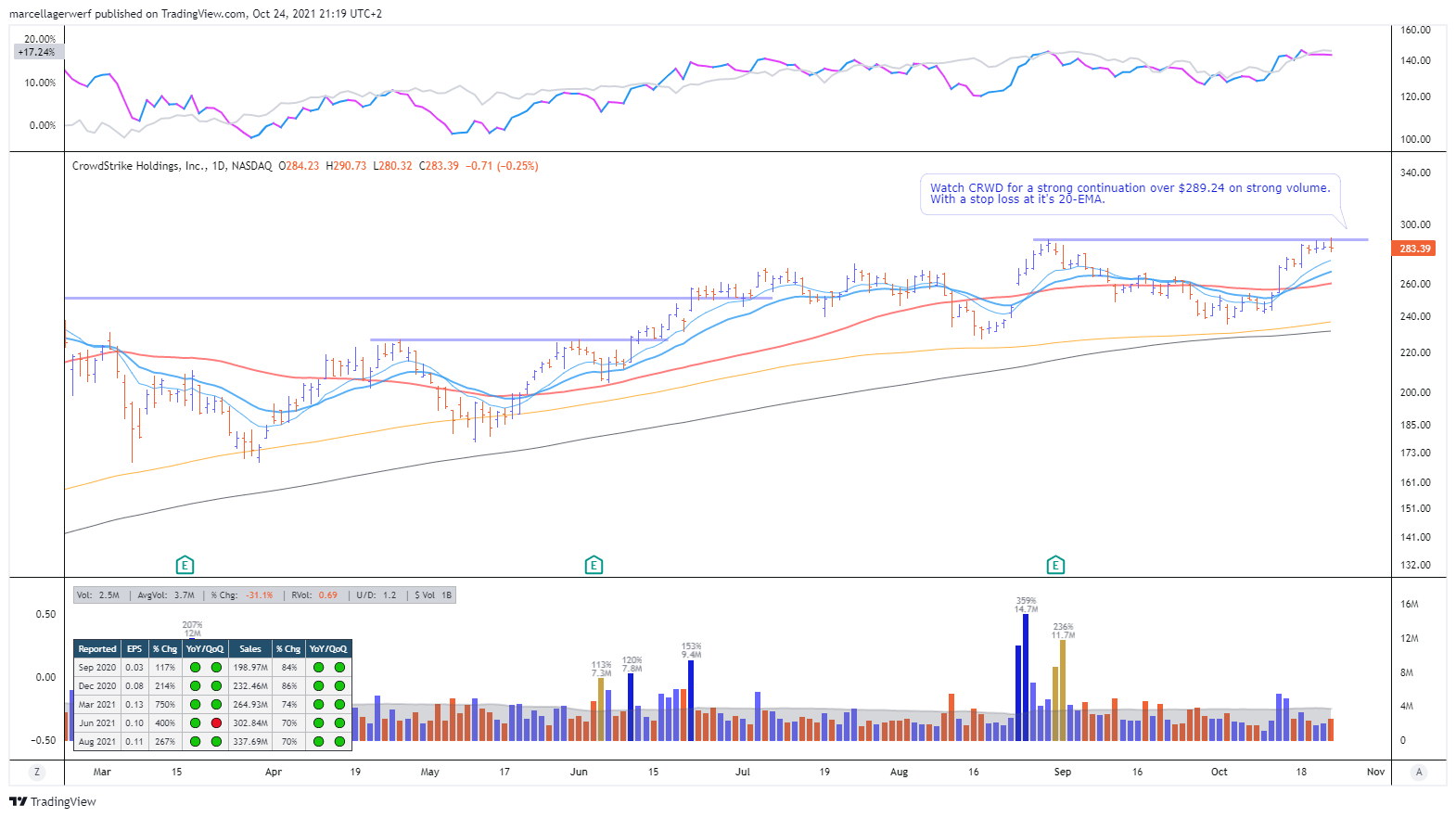This screenshot has width=1456, height=818.
Task: Click the U/D 1.2 readout
Action: point(377,595)
